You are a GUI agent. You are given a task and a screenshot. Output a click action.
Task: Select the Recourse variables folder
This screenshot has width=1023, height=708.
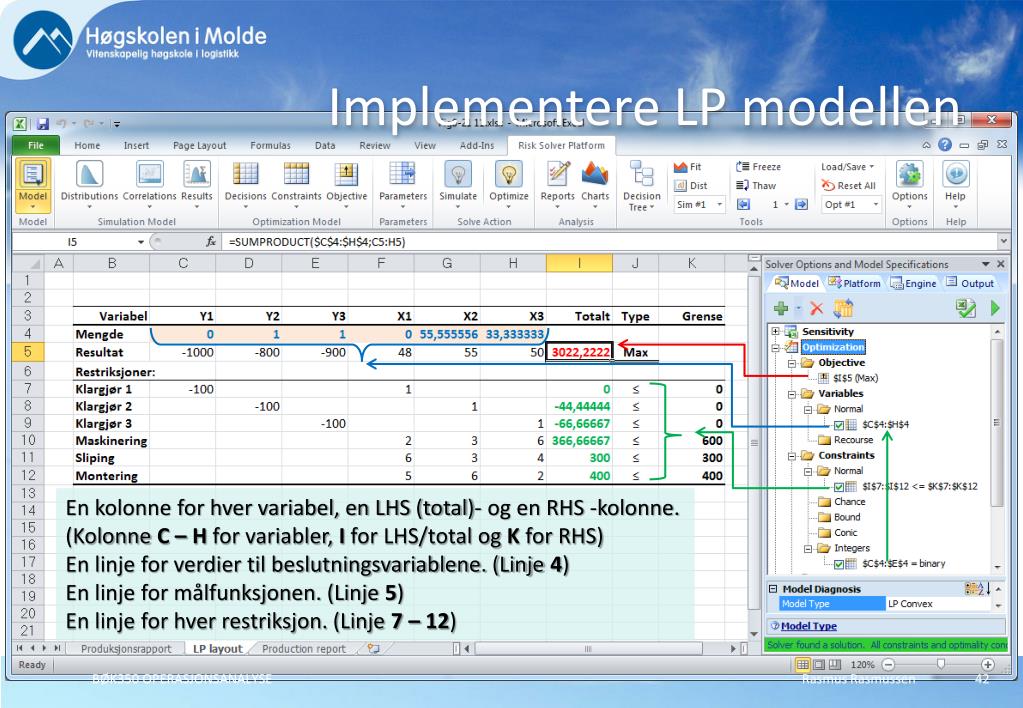853,440
